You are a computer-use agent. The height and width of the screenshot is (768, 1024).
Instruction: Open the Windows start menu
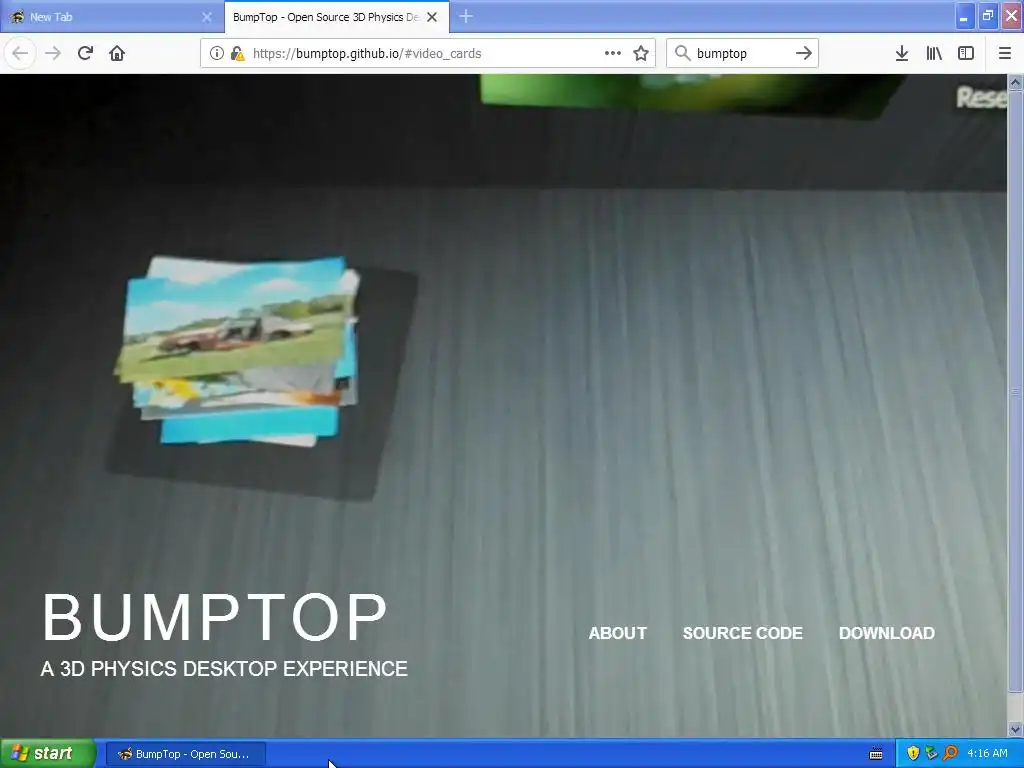pos(48,753)
